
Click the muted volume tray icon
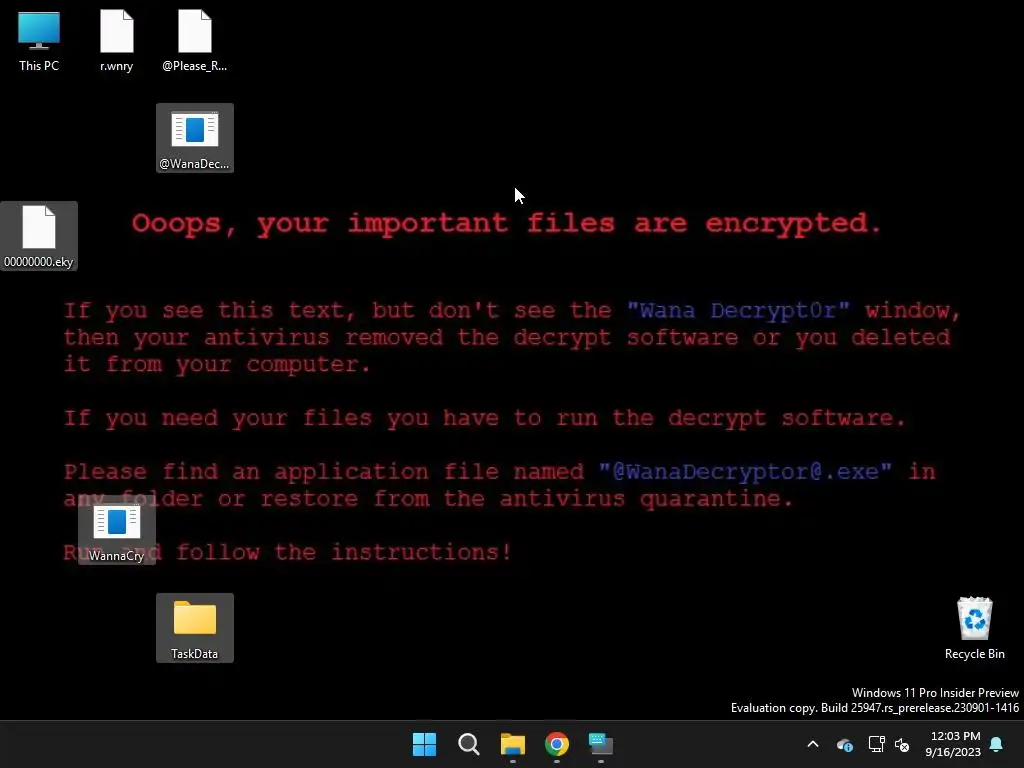(902, 744)
